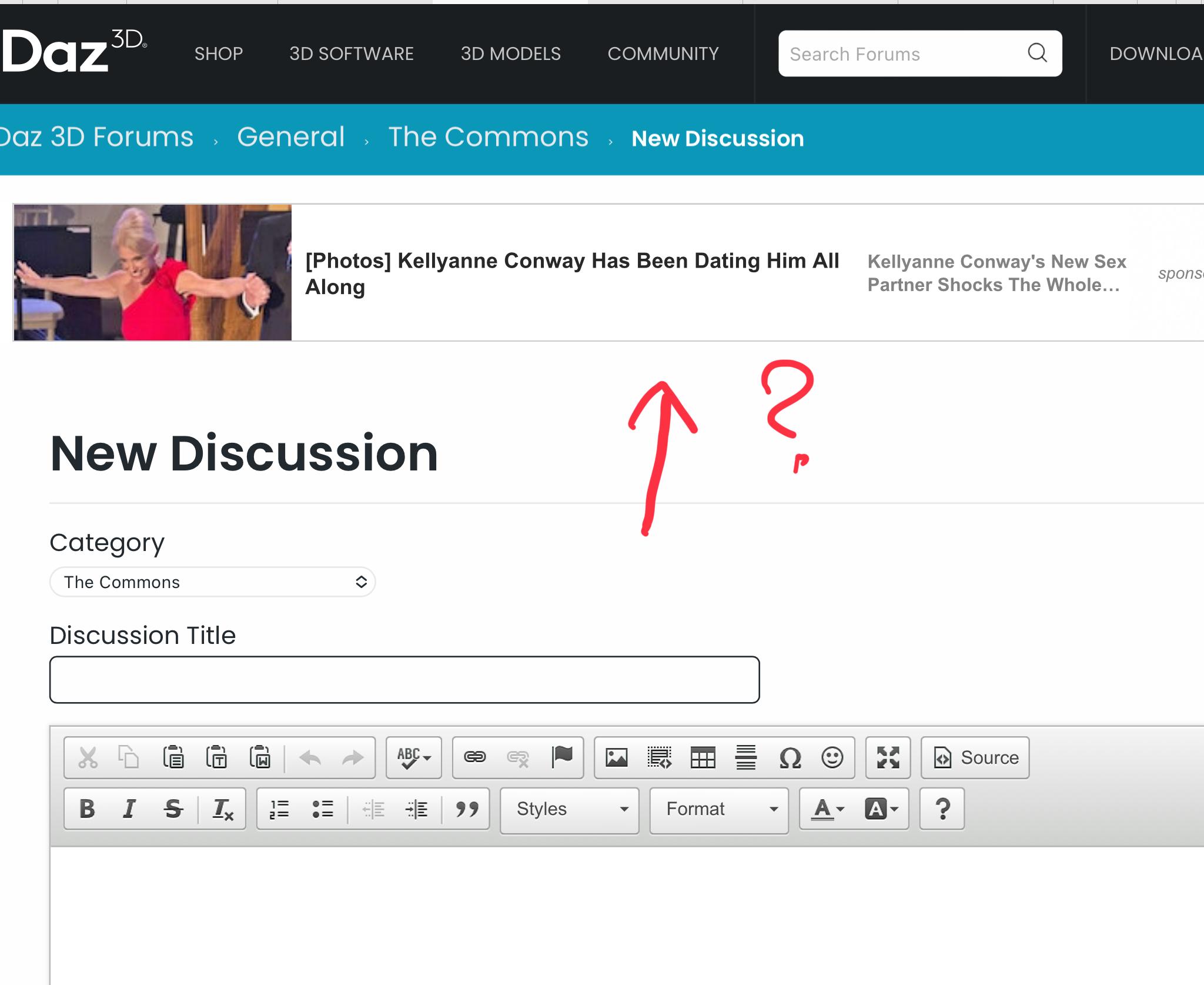The width and height of the screenshot is (1204, 985).
Task: Expand the Format dropdown
Action: click(x=718, y=809)
